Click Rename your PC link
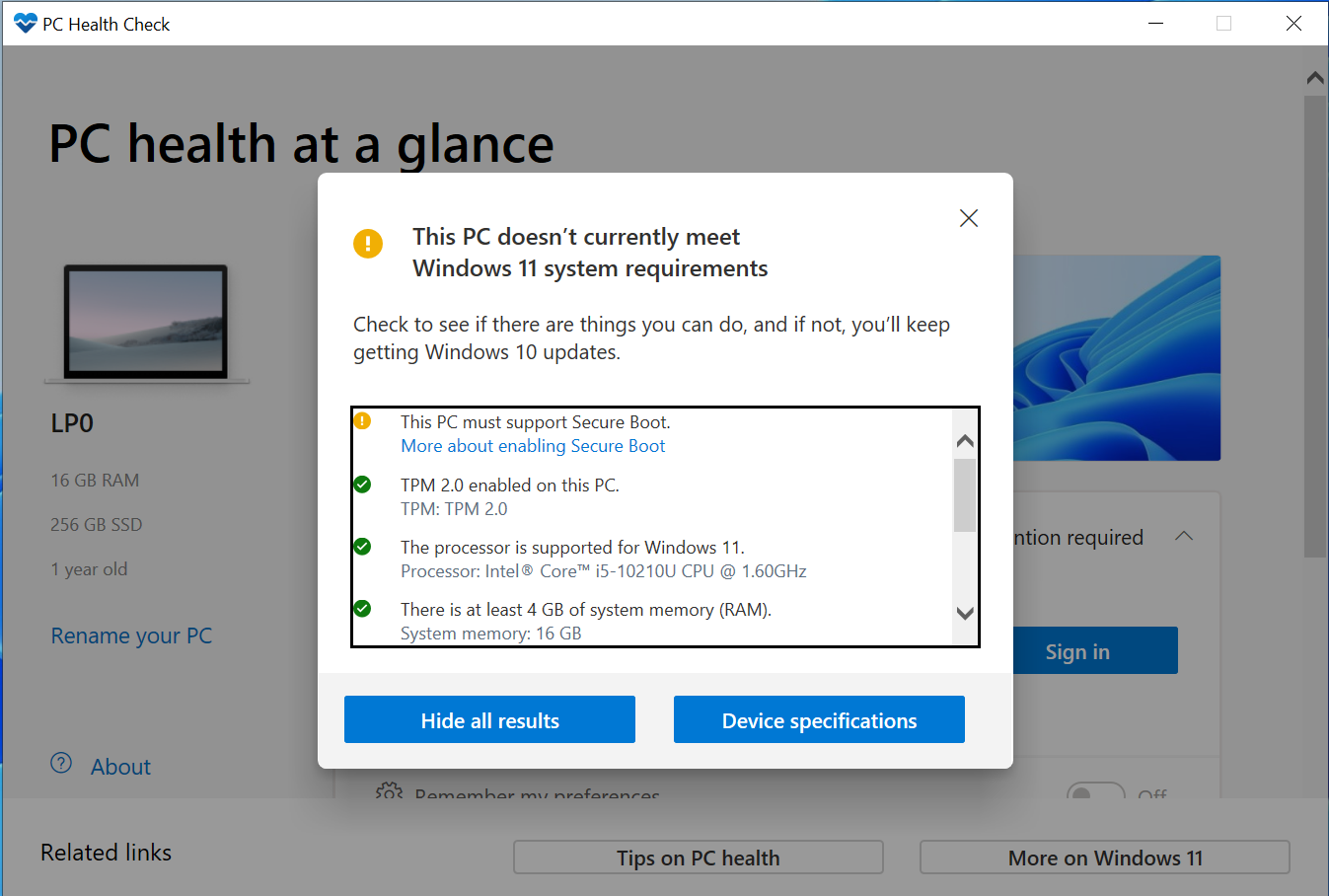The image size is (1329, 896). pos(131,635)
